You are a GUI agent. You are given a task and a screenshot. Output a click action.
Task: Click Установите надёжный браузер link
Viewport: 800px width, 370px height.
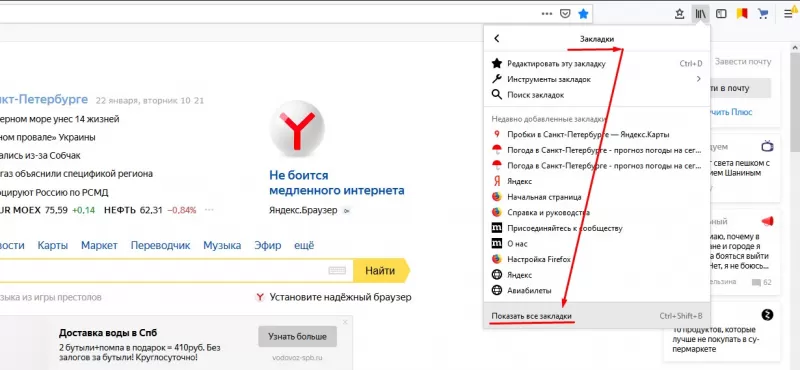click(x=340, y=297)
